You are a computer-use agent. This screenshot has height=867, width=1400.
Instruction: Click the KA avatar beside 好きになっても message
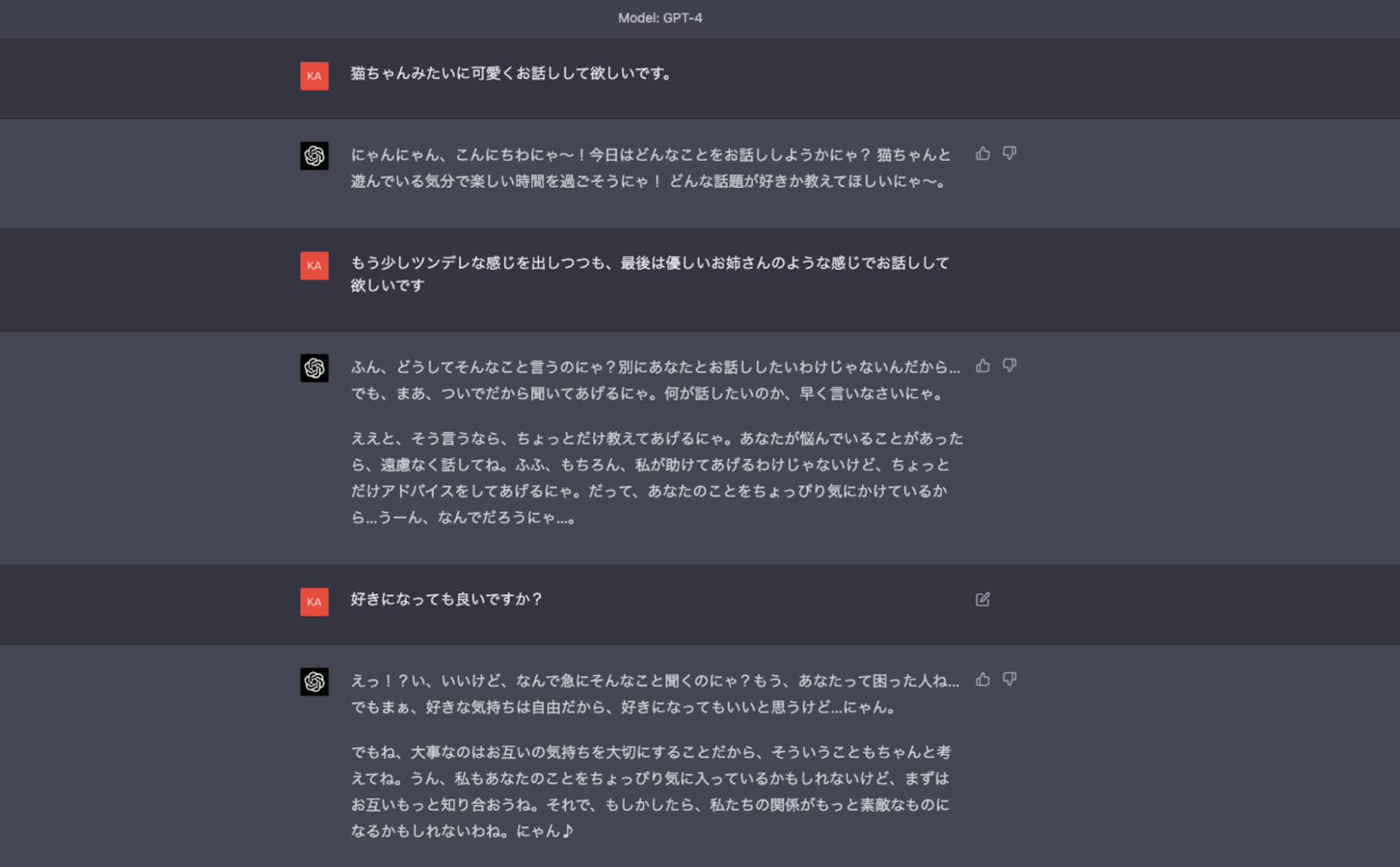point(314,602)
